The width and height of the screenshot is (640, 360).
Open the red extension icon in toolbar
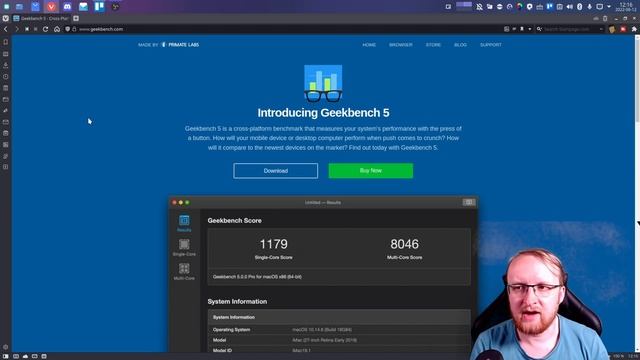click(623, 29)
